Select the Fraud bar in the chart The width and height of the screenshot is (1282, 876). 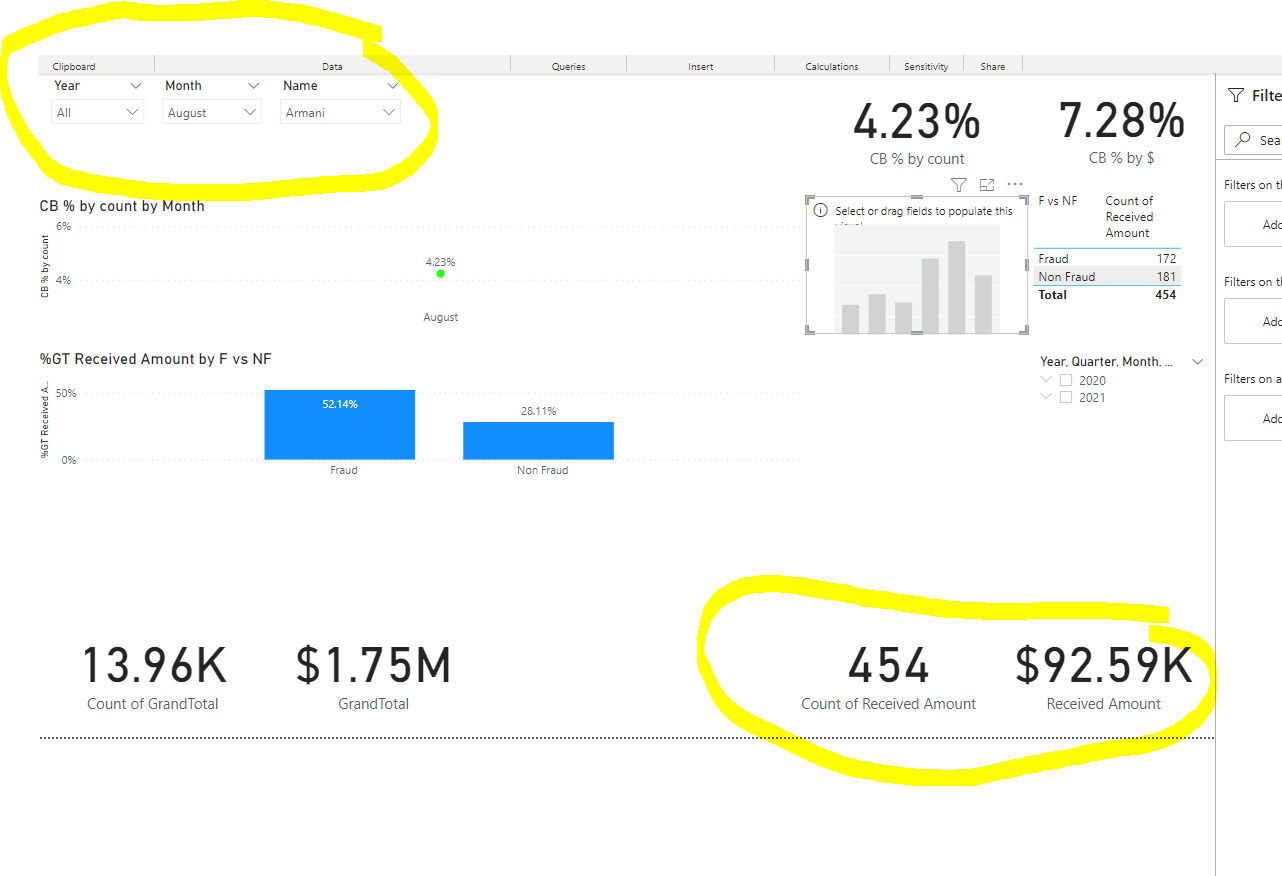(x=339, y=424)
